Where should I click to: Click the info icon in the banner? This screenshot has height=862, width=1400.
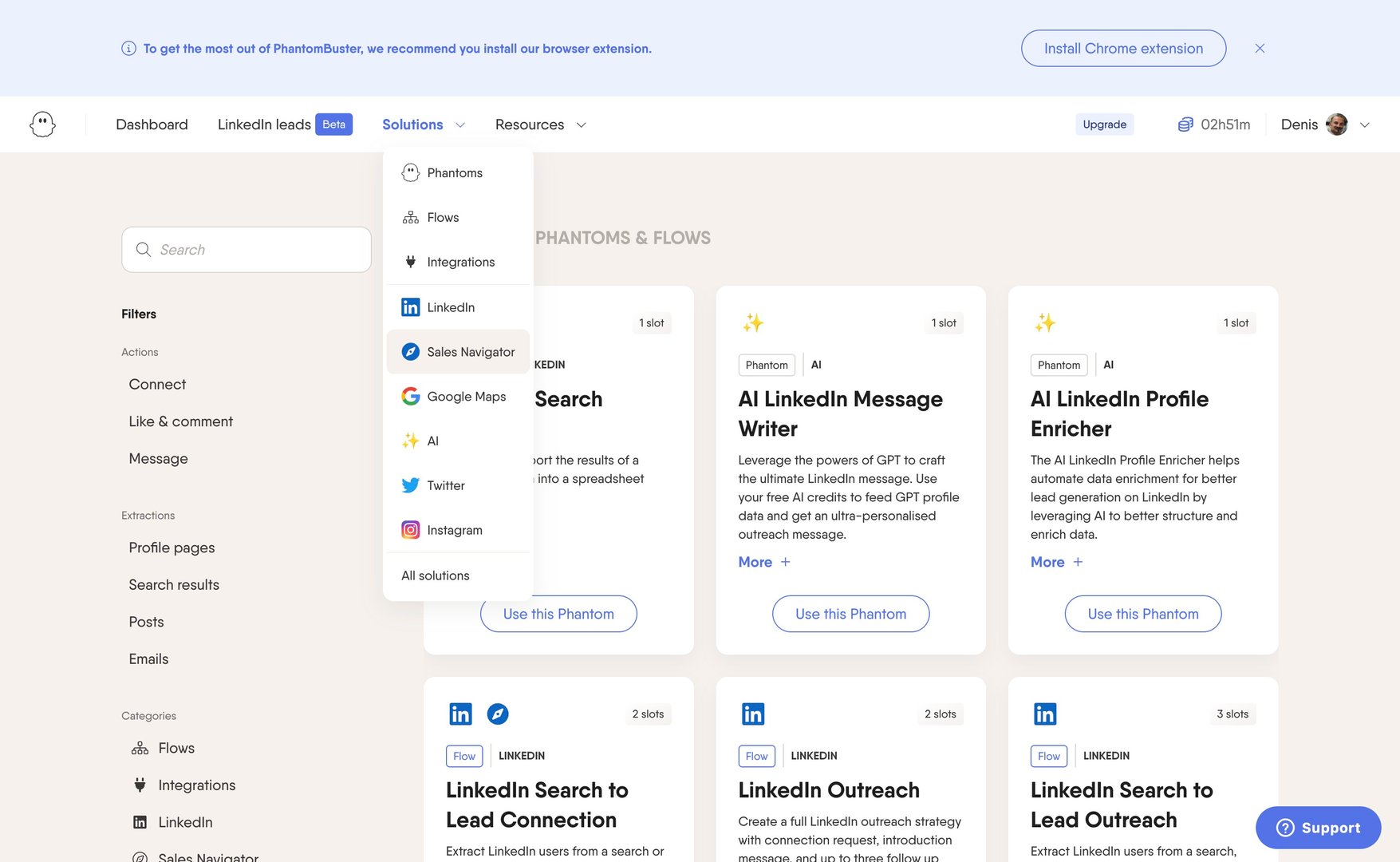128,48
